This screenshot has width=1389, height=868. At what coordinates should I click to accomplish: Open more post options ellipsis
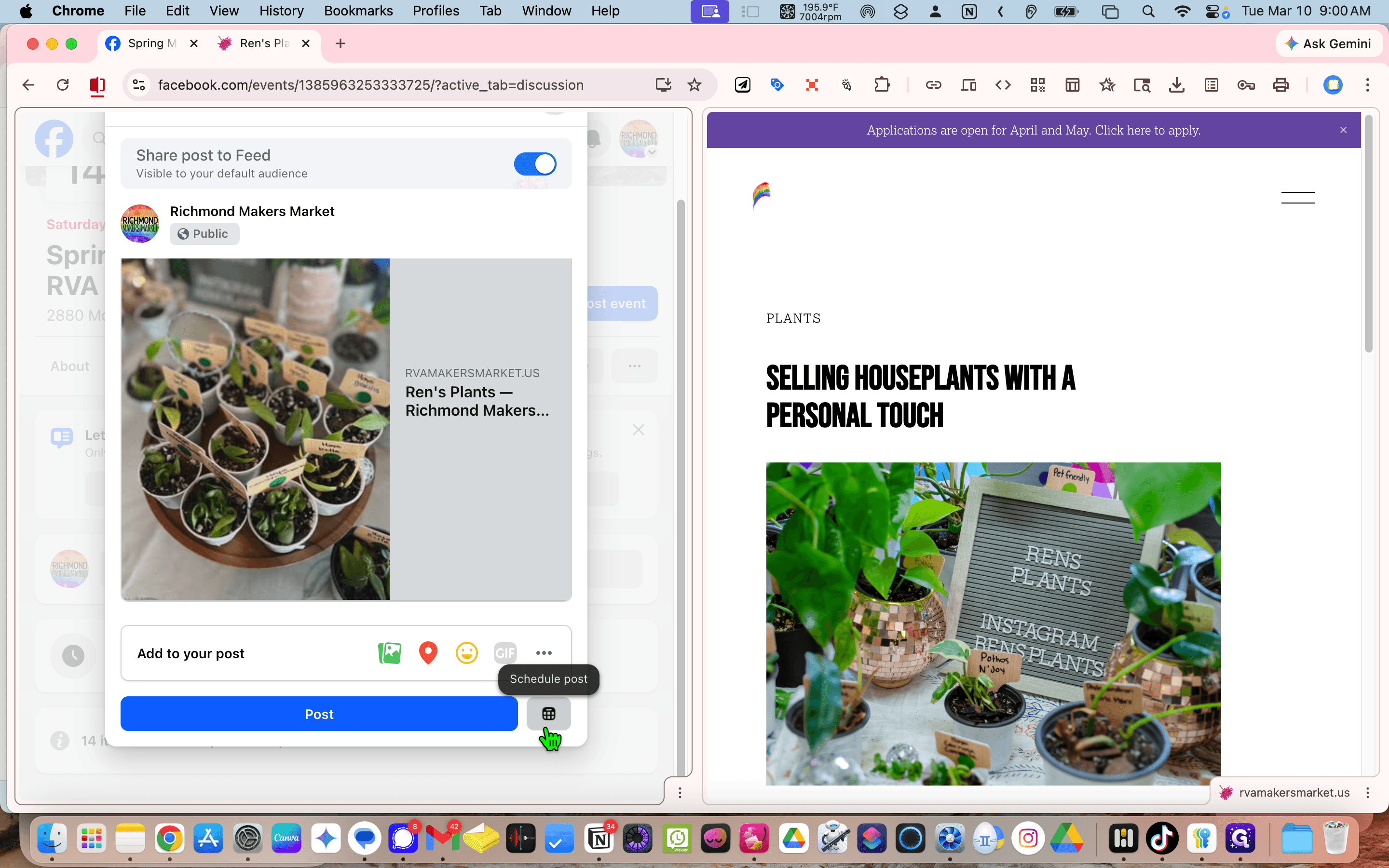[x=544, y=653]
